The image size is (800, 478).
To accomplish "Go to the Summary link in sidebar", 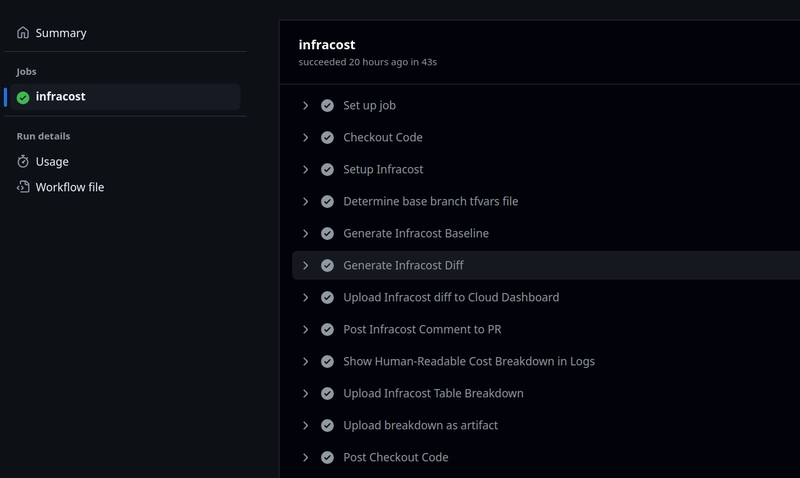I will pos(61,33).
